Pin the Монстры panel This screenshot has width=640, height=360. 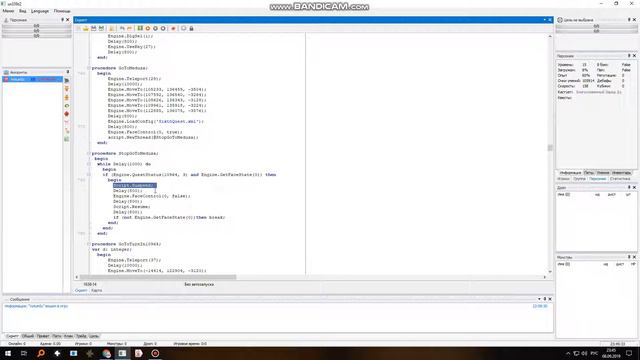[x=629, y=257]
